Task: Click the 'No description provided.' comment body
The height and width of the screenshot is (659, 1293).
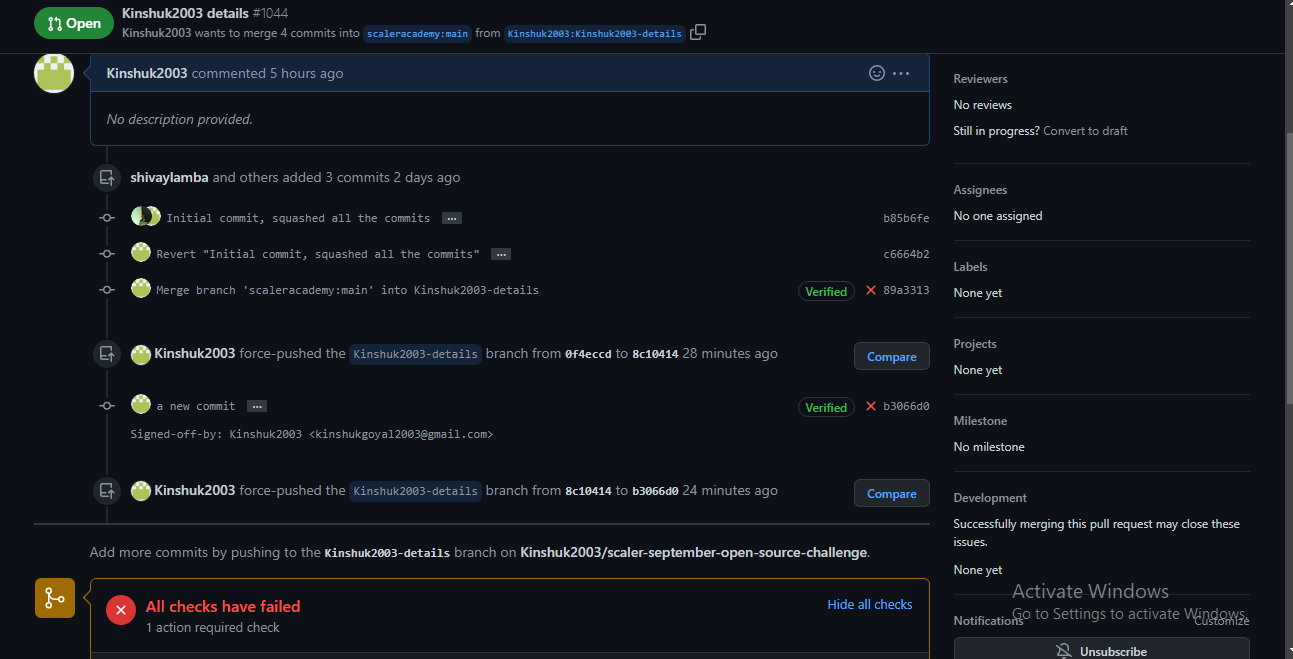Action: 180,119
